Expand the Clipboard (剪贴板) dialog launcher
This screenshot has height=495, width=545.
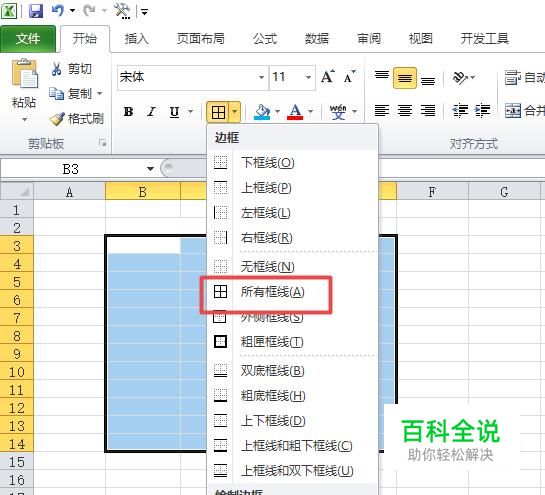tap(103, 143)
